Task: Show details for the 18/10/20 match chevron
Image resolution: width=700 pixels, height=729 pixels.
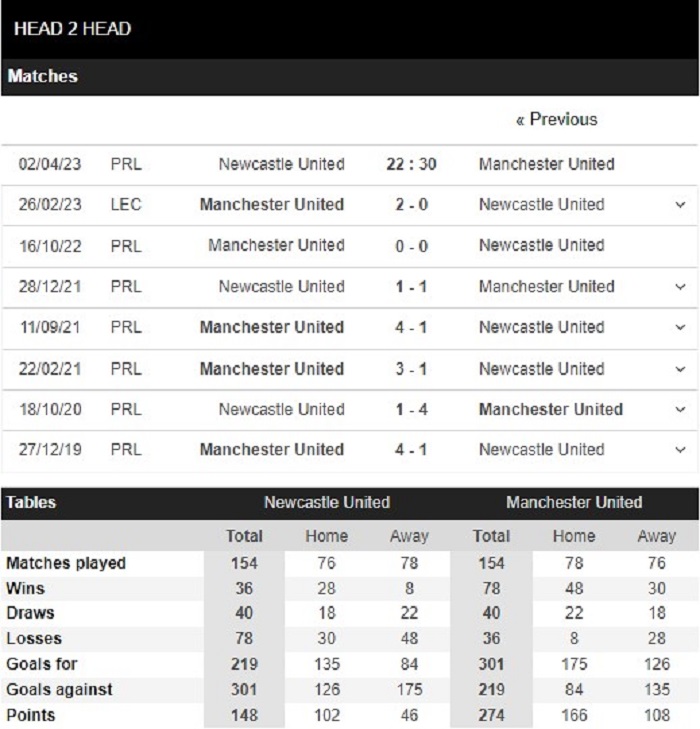Action: (681, 410)
